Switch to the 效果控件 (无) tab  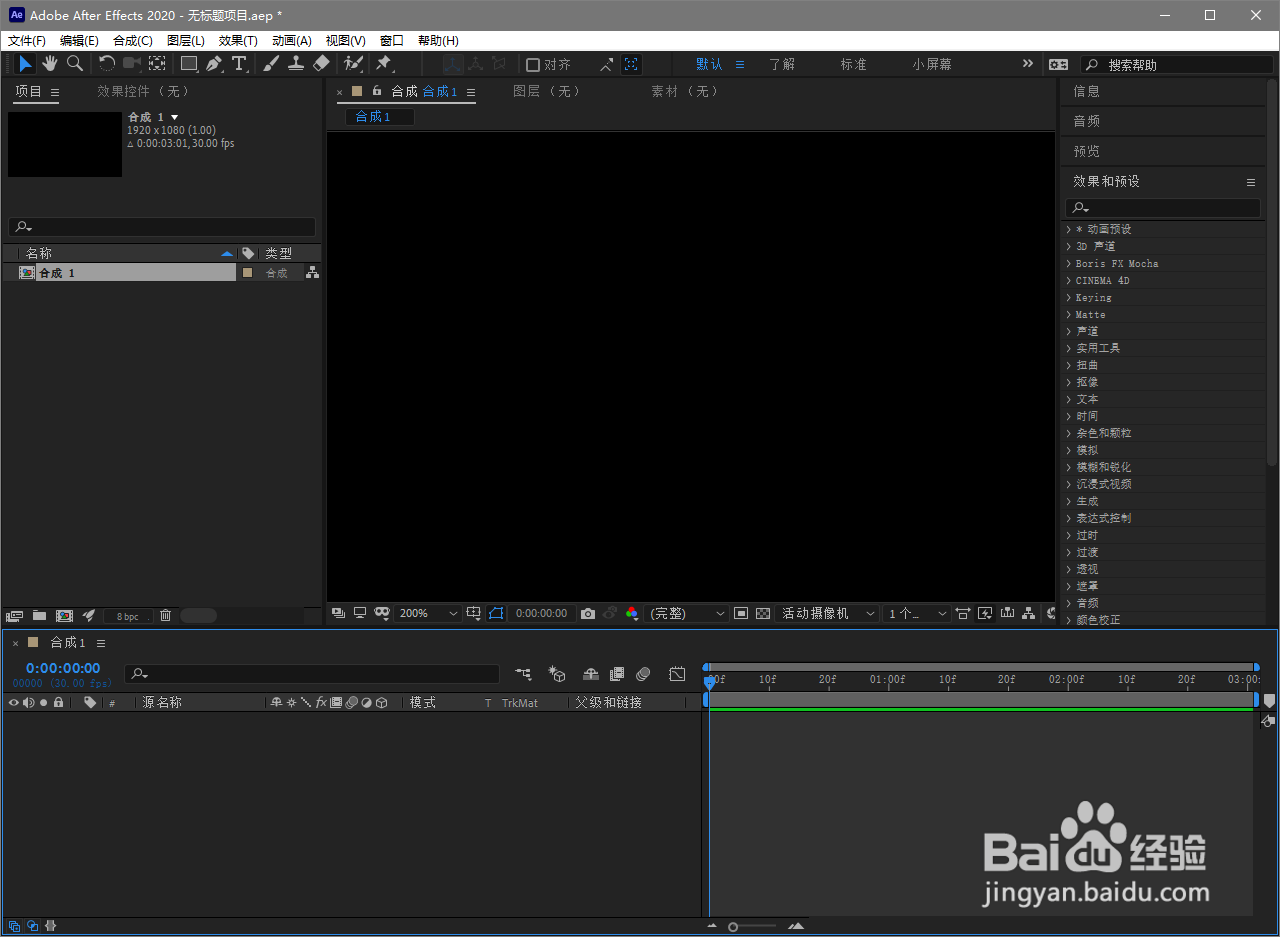tap(145, 91)
